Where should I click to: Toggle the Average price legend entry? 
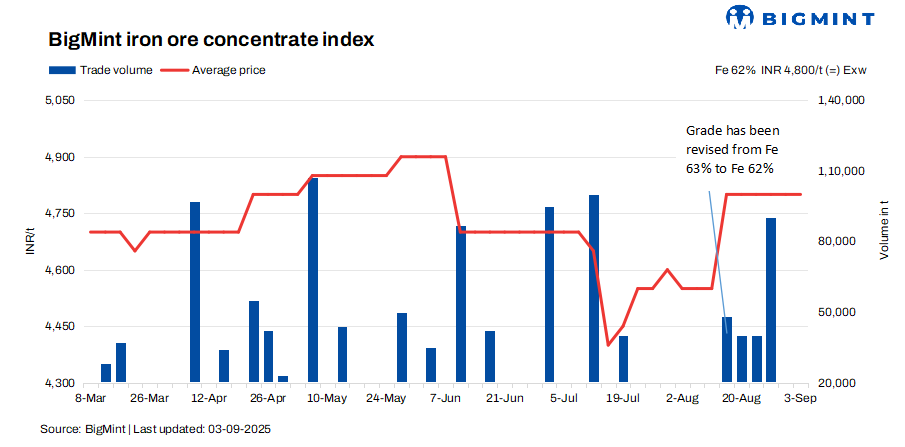(x=228, y=70)
